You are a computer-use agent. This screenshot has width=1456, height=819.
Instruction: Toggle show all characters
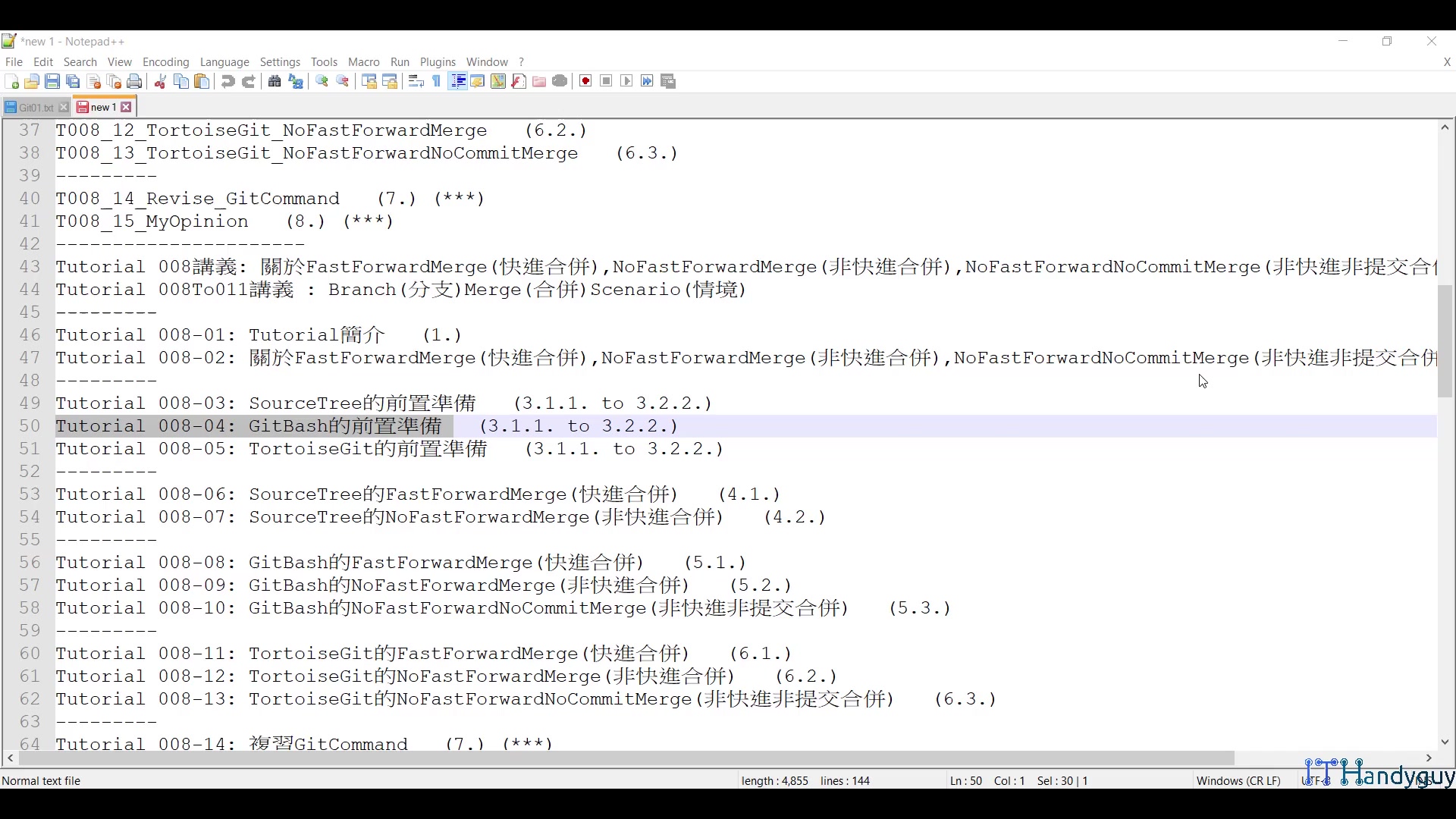pos(436,81)
